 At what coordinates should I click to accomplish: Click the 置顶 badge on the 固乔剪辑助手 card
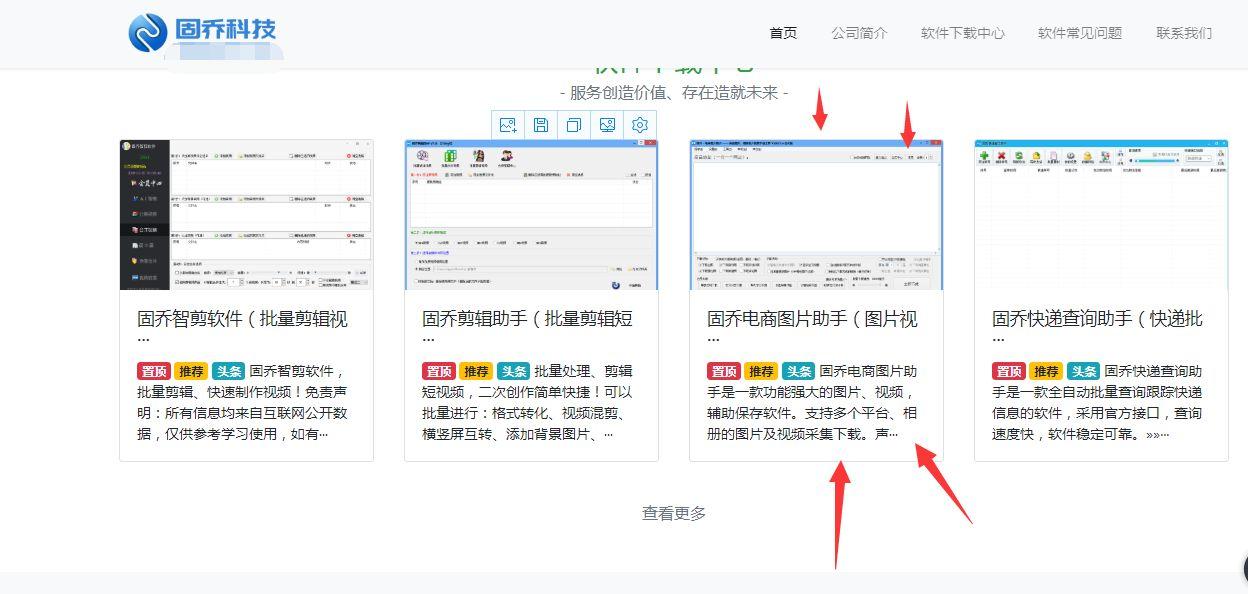click(x=439, y=371)
